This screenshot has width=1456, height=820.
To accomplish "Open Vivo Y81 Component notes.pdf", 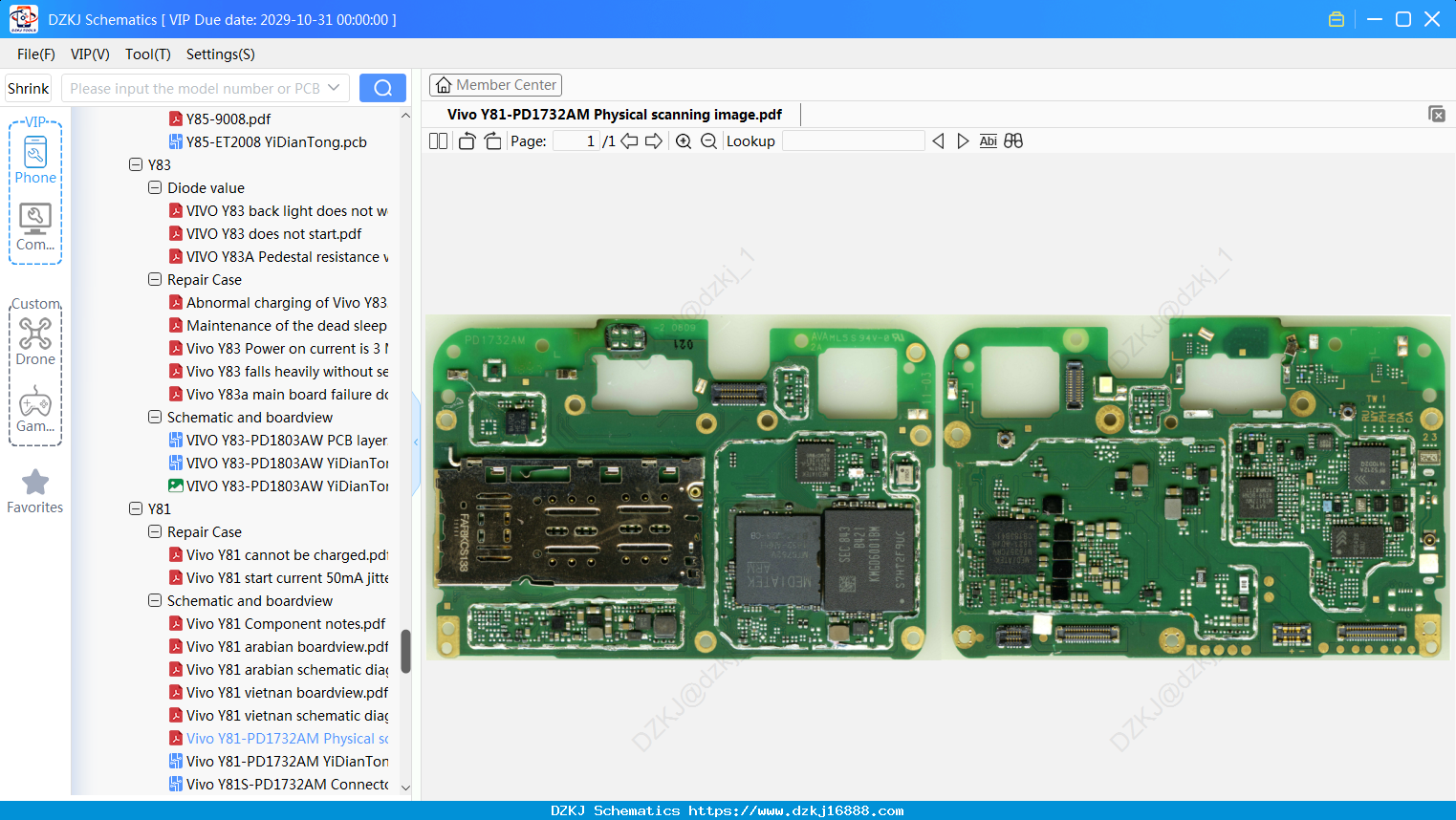I will tap(277, 623).
